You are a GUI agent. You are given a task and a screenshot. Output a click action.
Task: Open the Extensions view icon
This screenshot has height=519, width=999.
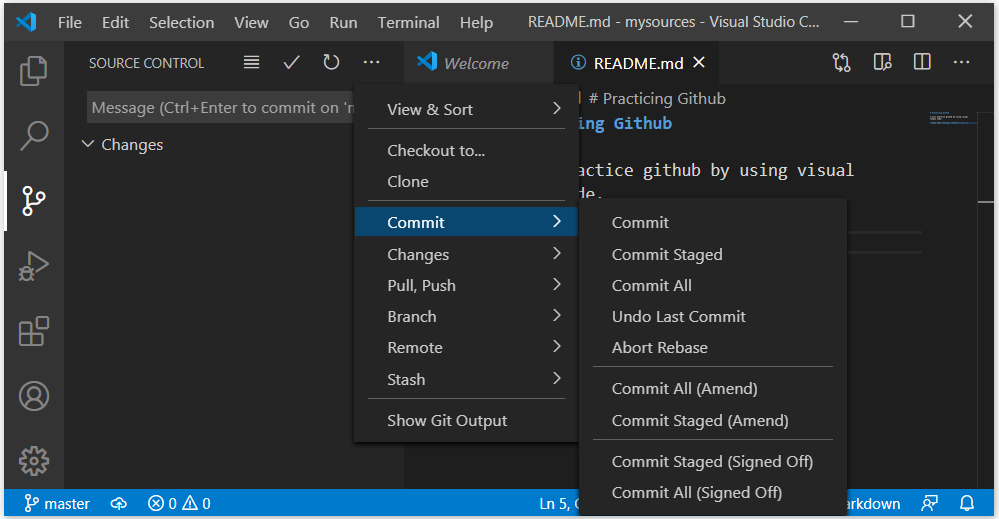tap(34, 331)
